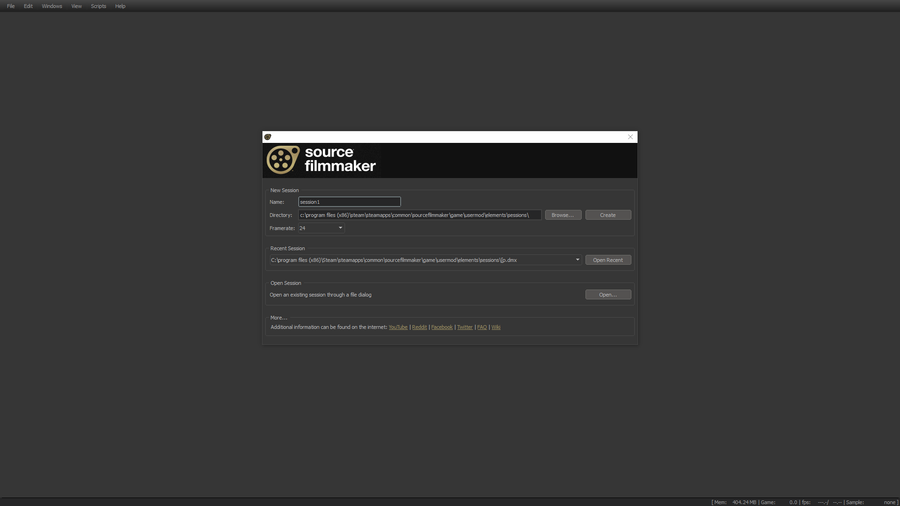Click the session Name input field
Screen dimensions: 900x506
click(349, 202)
